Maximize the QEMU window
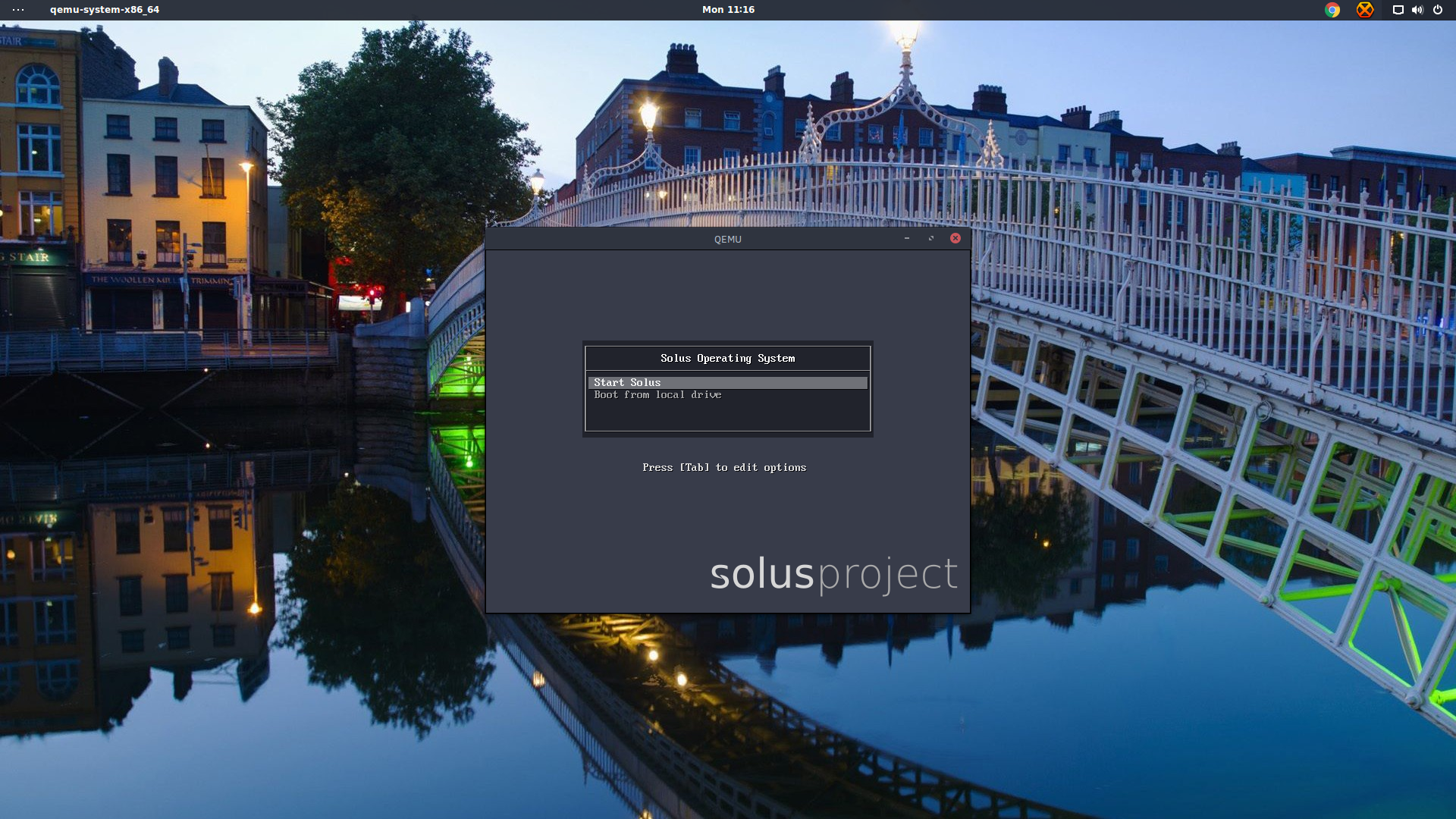Image resolution: width=1456 pixels, height=819 pixels. click(x=931, y=238)
